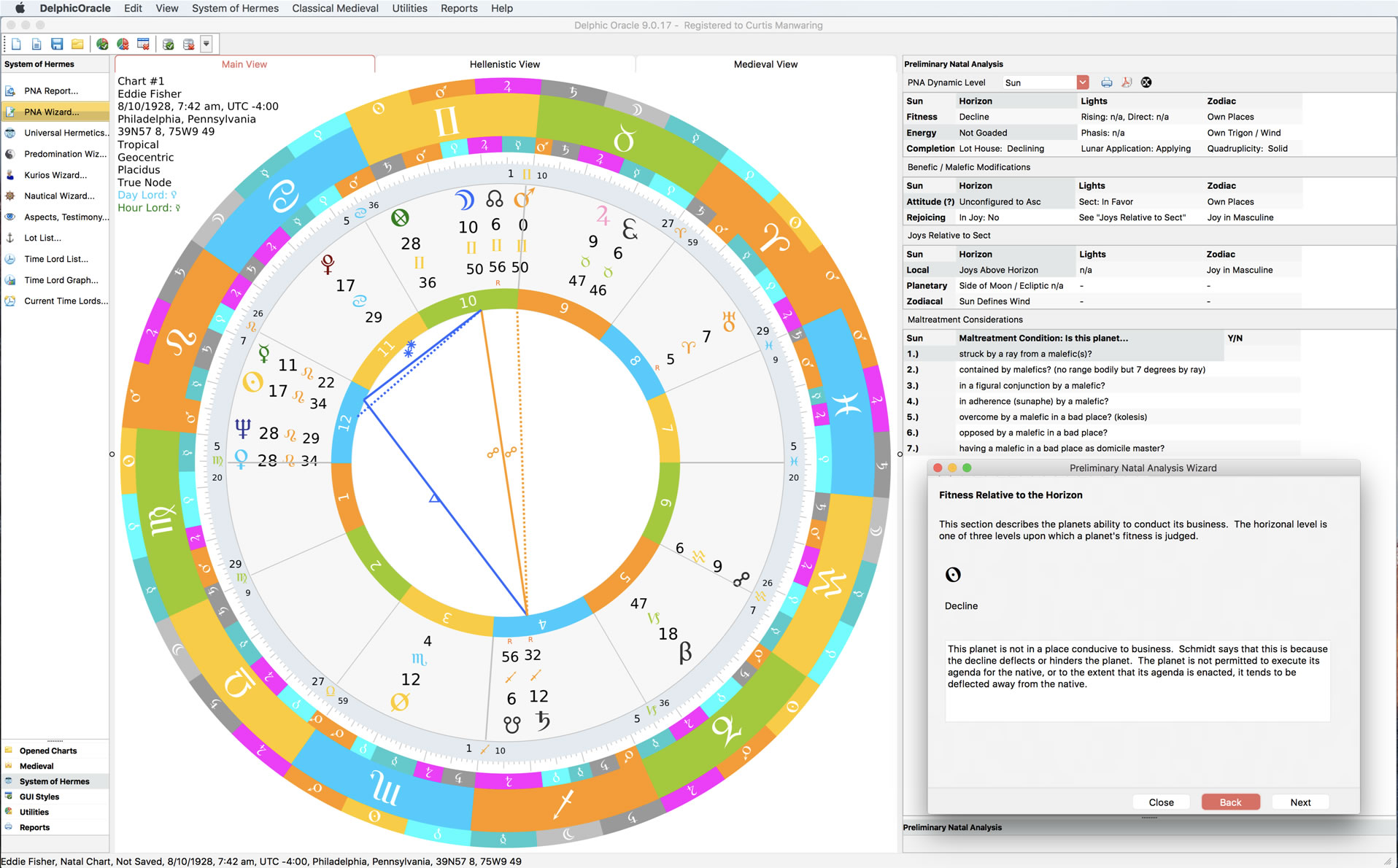Image resolution: width=1398 pixels, height=868 pixels.
Task: Open the toolbar overflow dropdown arrow
Action: 206,44
